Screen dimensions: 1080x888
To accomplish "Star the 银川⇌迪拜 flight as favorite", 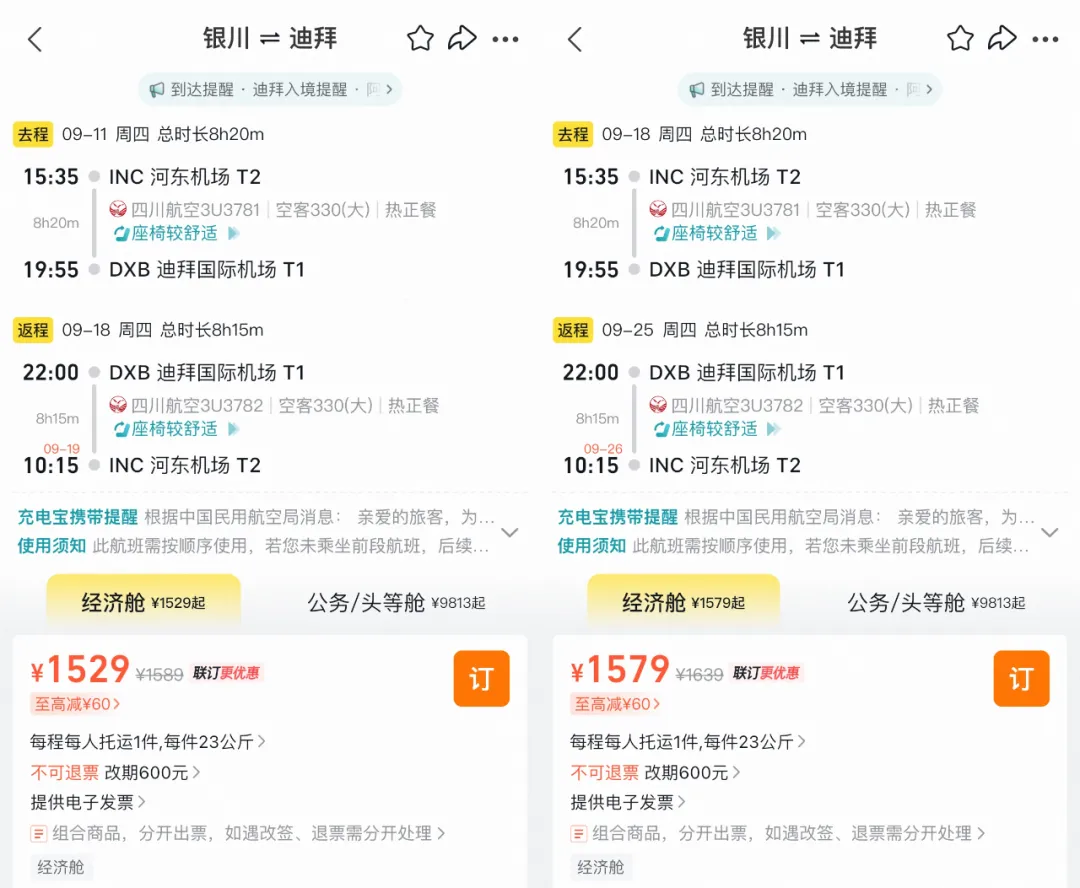I will (x=420, y=38).
